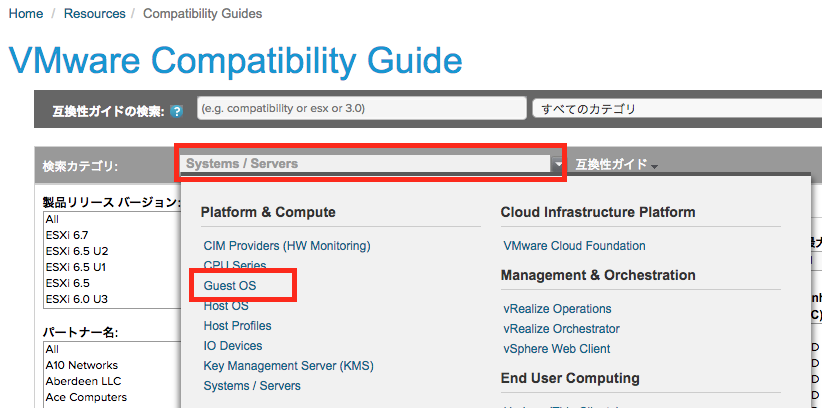Click the Systems / Servers category field
Image resolution: width=822 pixels, height=408 pixels.
pos(365,164)
